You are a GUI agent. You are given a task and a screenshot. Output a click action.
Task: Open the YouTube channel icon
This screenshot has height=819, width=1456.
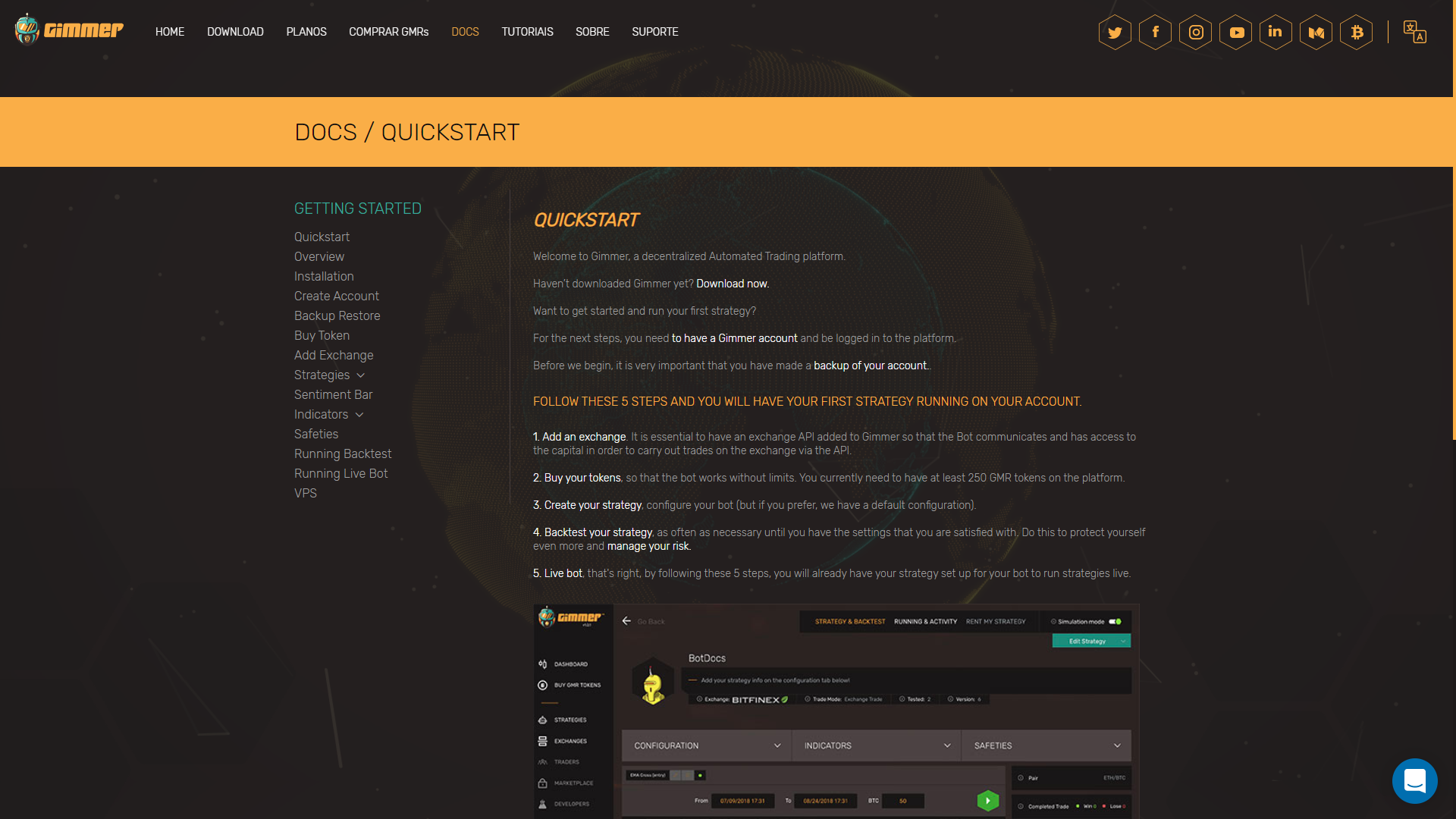tap(1236, 33)
